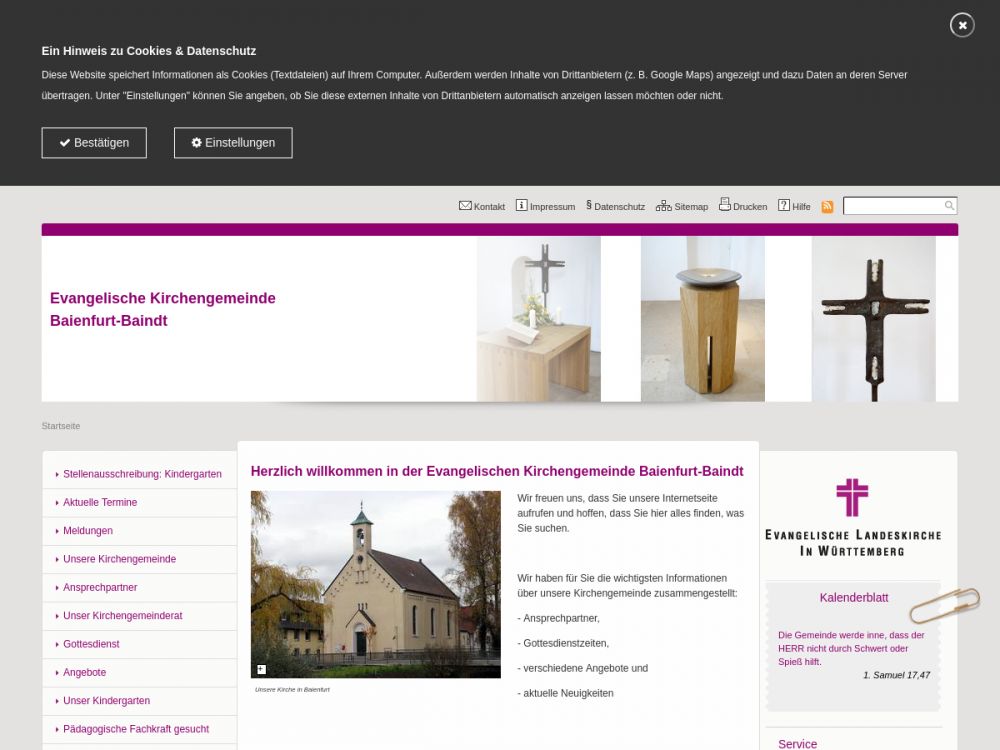The image size is (1000, 750).
Task: Open cookie Einstellungen button
Action: point(233,143)
